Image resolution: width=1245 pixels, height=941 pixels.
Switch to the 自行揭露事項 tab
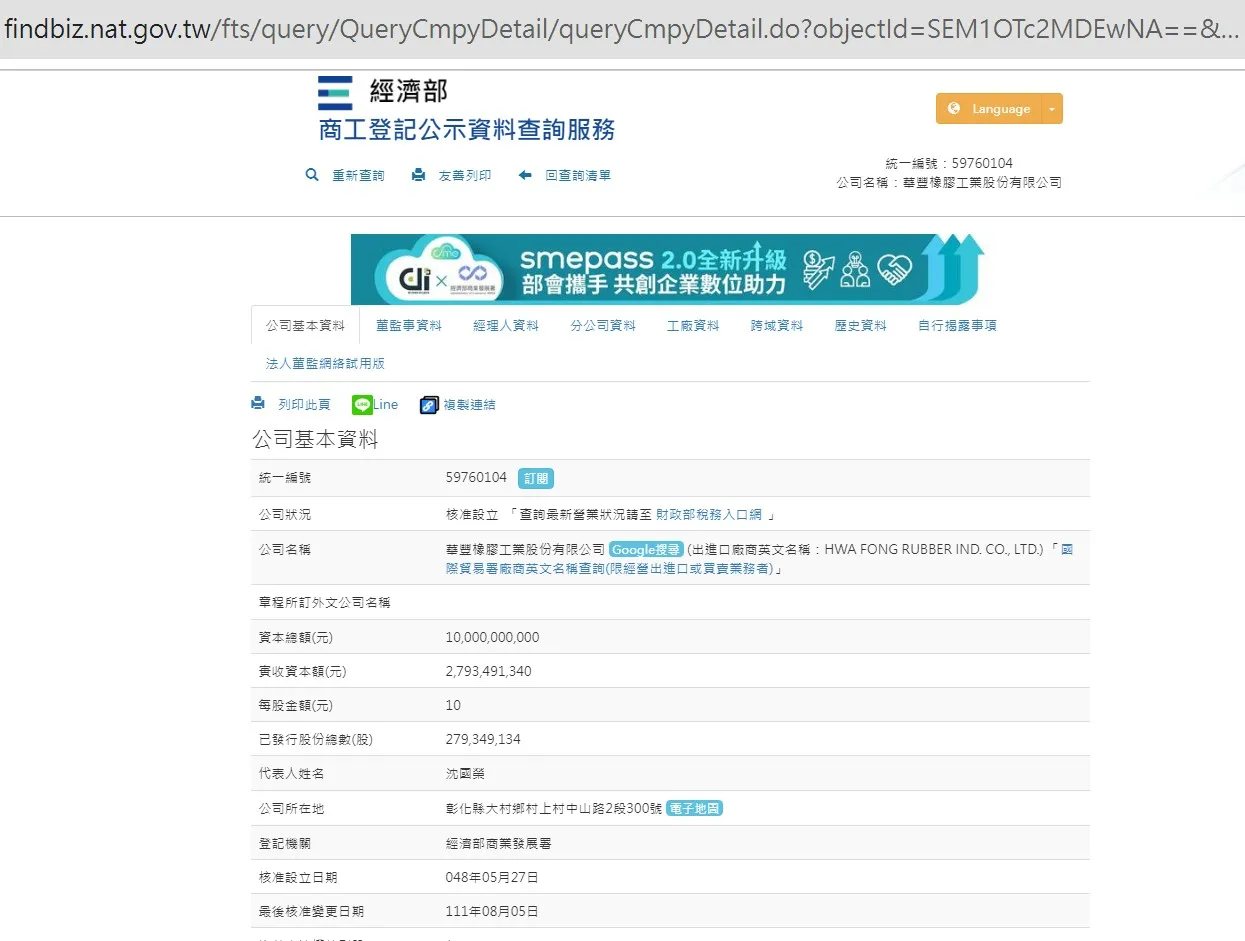(957, 326)
